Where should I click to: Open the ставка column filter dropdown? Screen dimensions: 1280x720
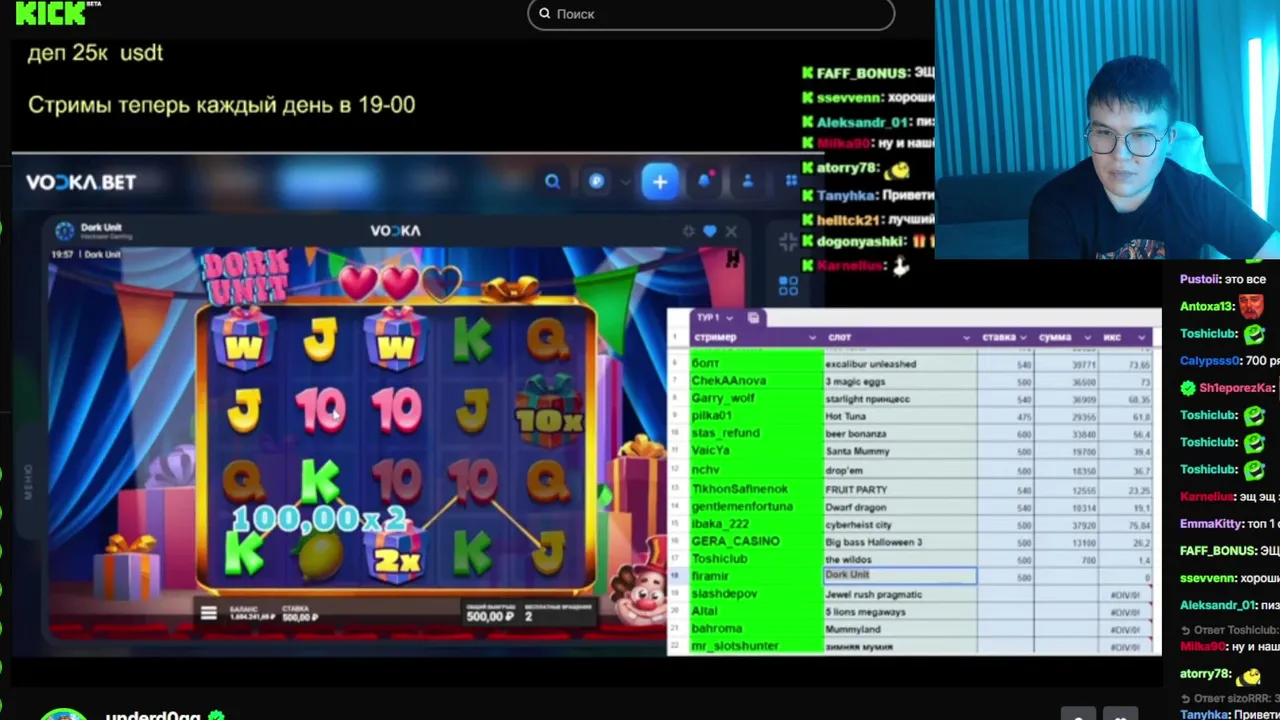pos(1023,338)
